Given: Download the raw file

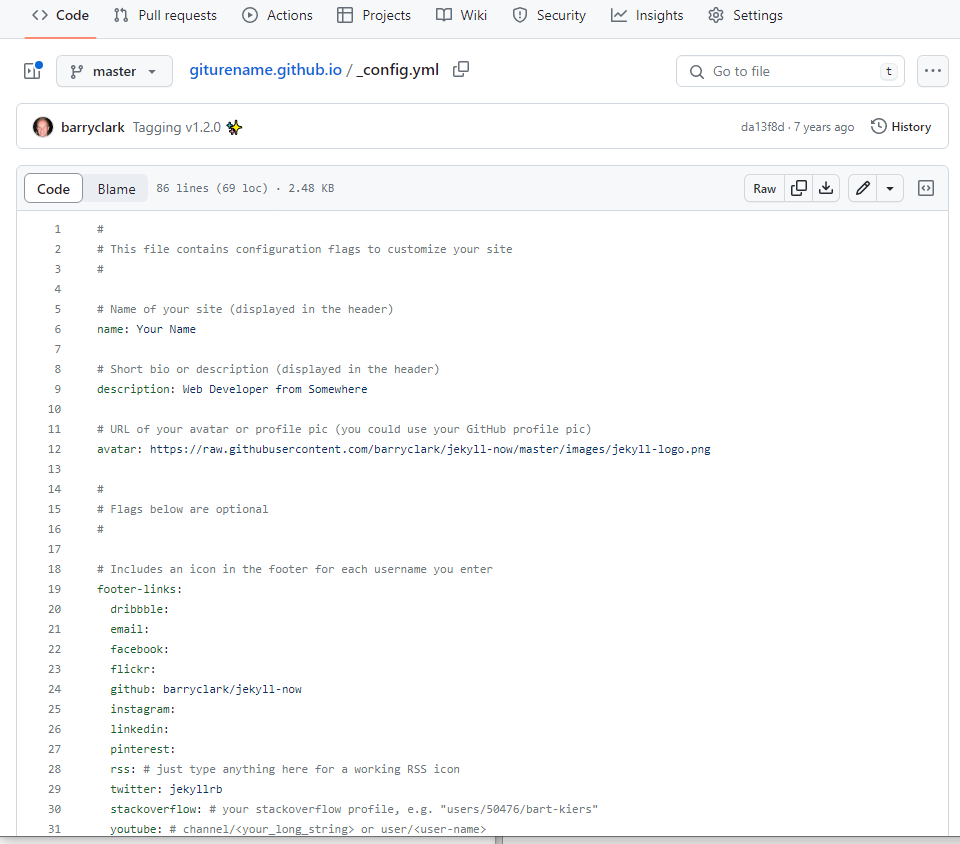Looking at the screenshot, I should pos(826,189).
